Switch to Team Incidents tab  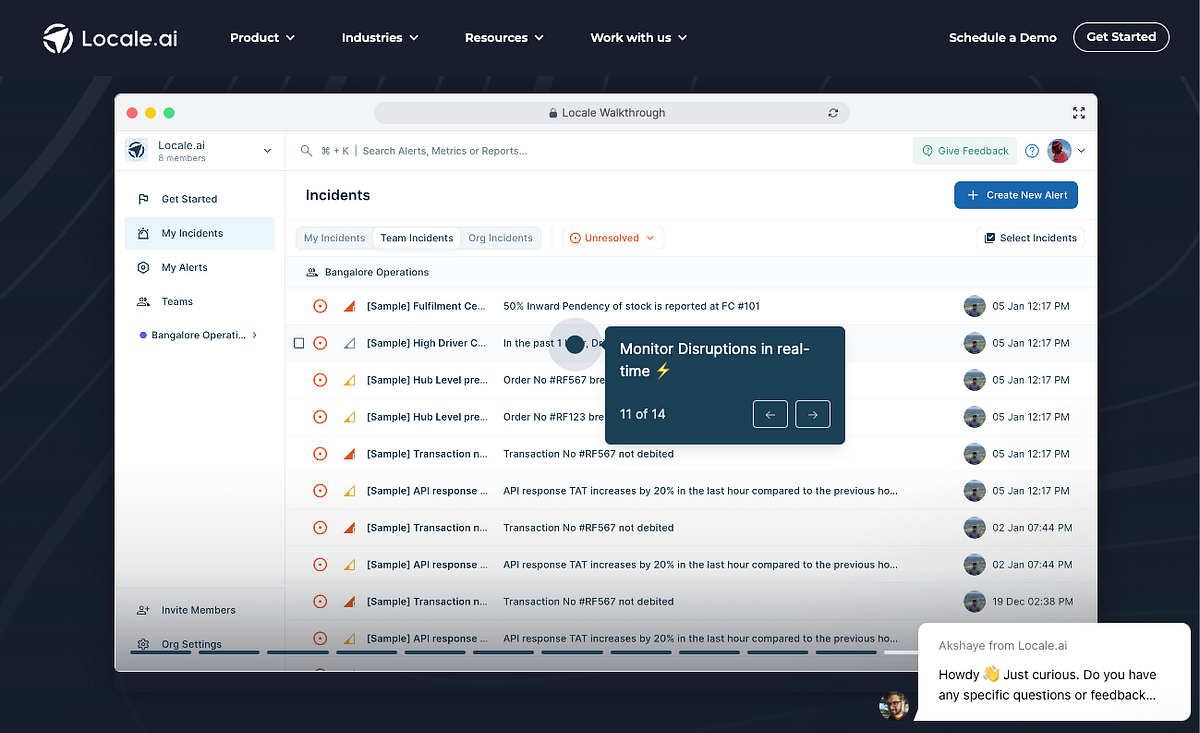tap(417, 238)
